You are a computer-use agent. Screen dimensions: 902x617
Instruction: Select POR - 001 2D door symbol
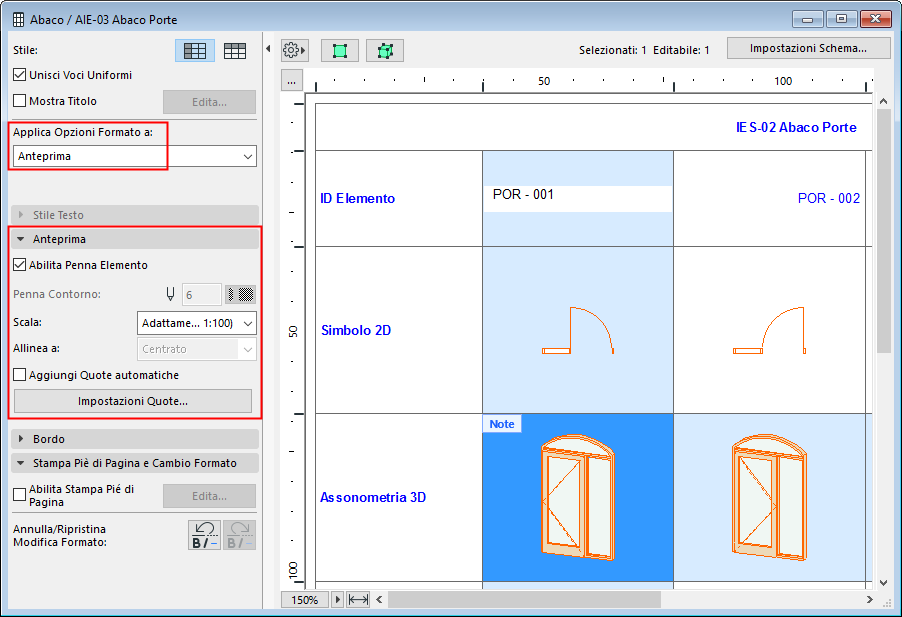578,330
